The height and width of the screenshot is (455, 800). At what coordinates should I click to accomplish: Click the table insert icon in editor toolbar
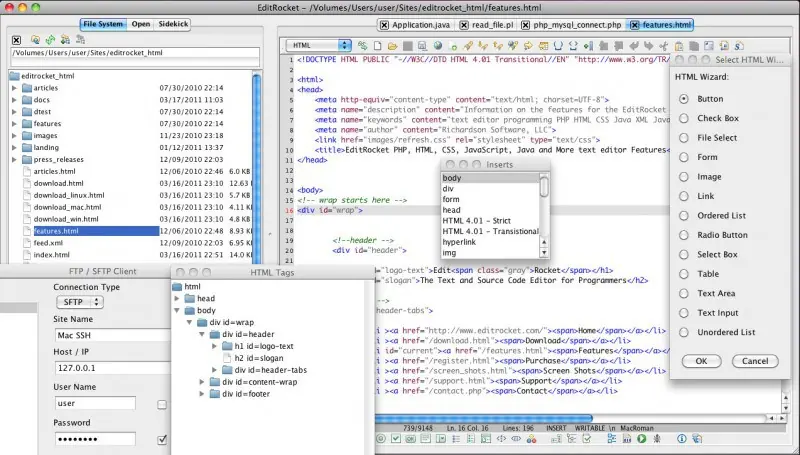click(x=543, y=46)
